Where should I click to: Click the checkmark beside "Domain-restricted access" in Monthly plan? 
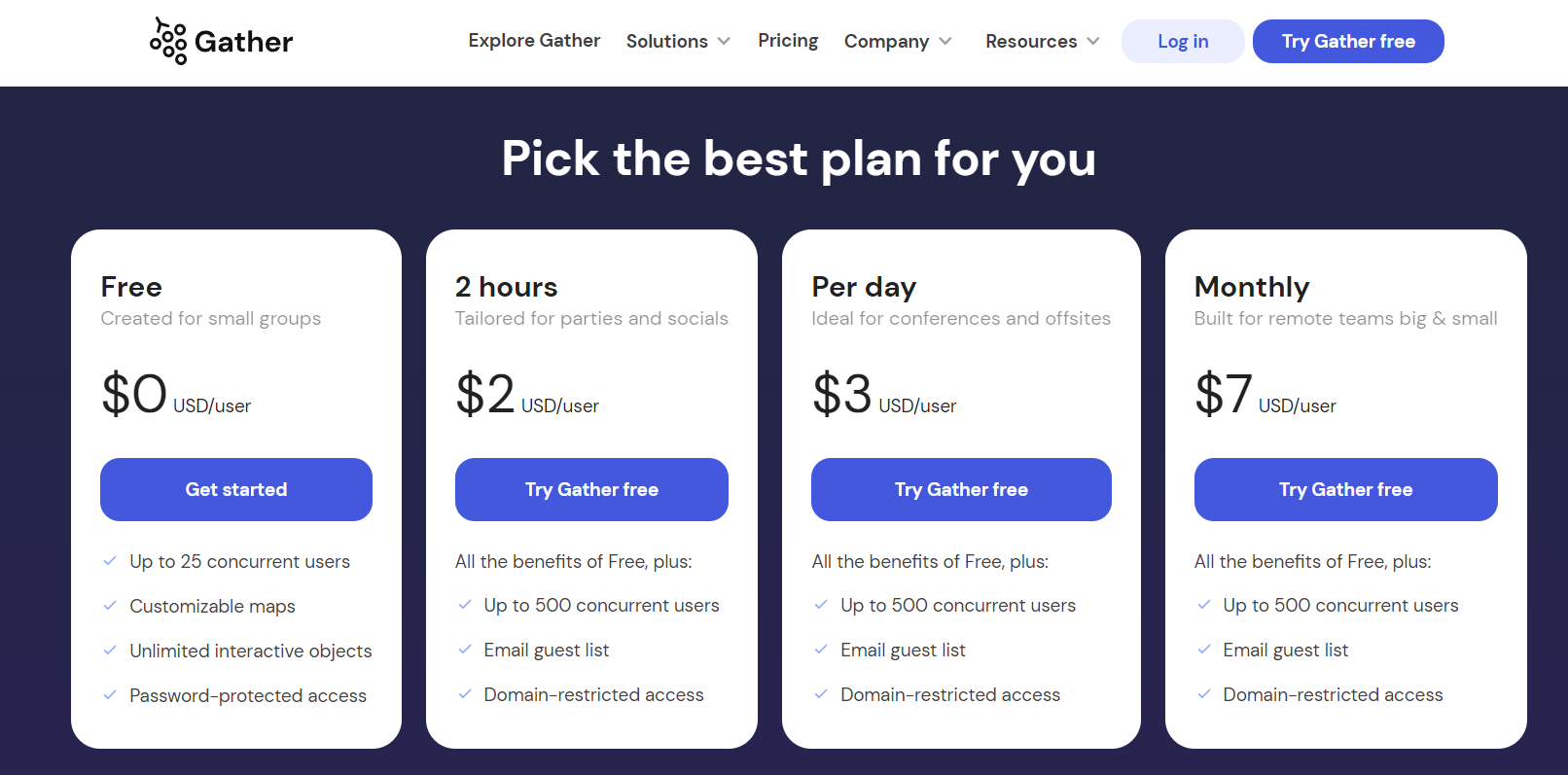coord(1203,694)
